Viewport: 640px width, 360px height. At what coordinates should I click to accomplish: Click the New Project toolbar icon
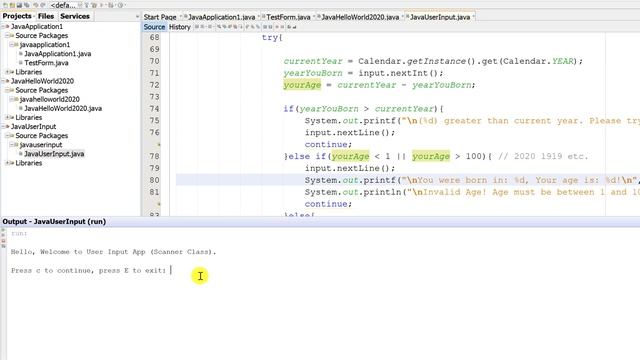[12, 5]
